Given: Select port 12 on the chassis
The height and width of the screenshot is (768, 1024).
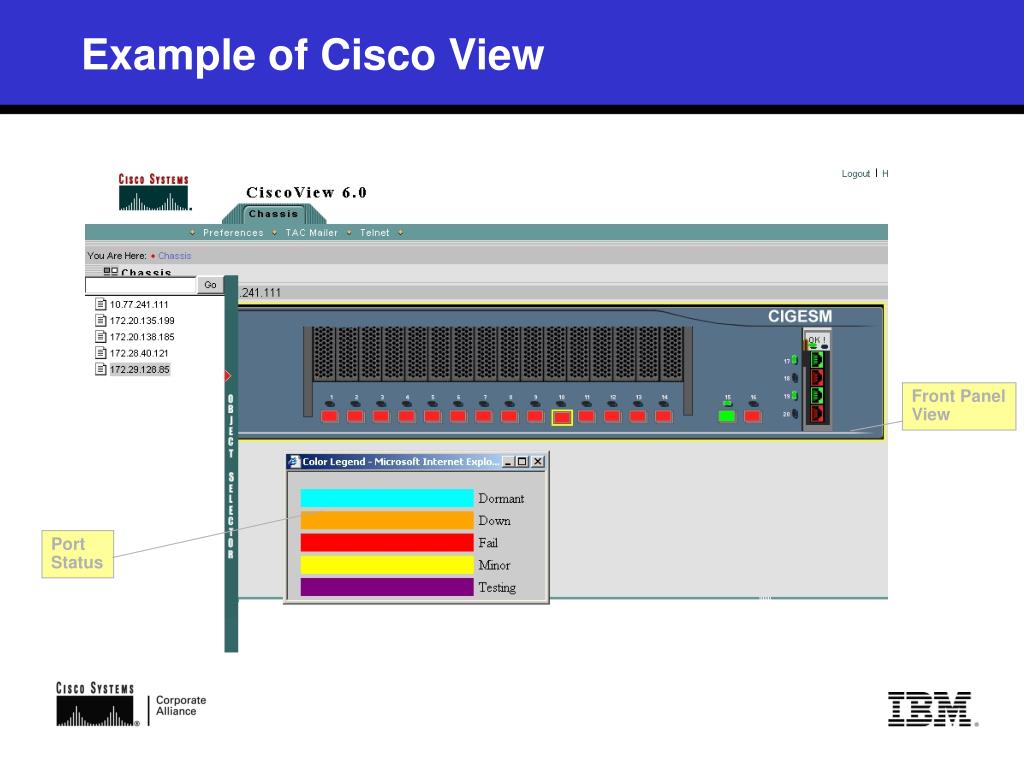Looking at the screenshot, I should [612, 416].
